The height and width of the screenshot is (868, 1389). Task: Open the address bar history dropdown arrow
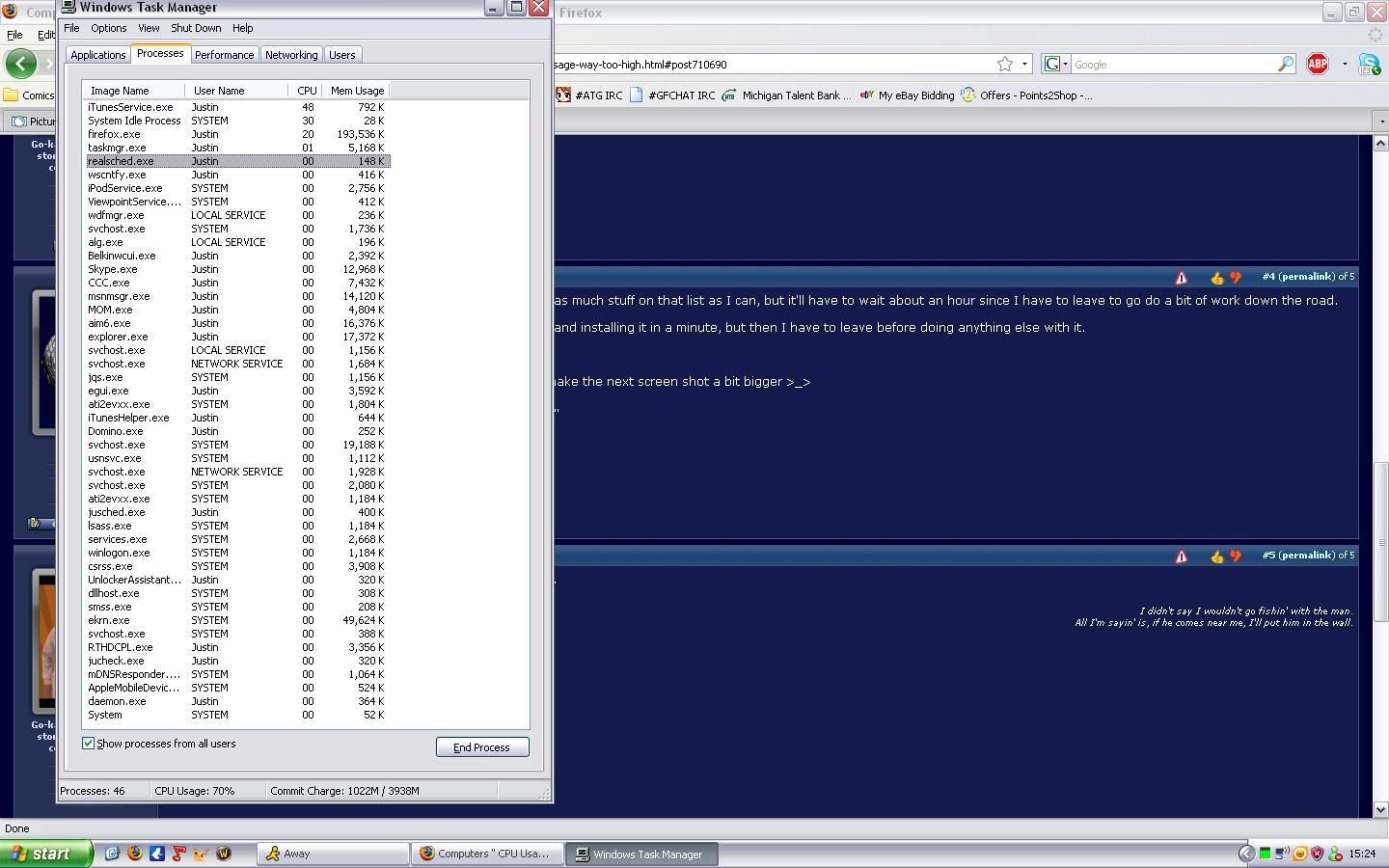[1024, 65]
